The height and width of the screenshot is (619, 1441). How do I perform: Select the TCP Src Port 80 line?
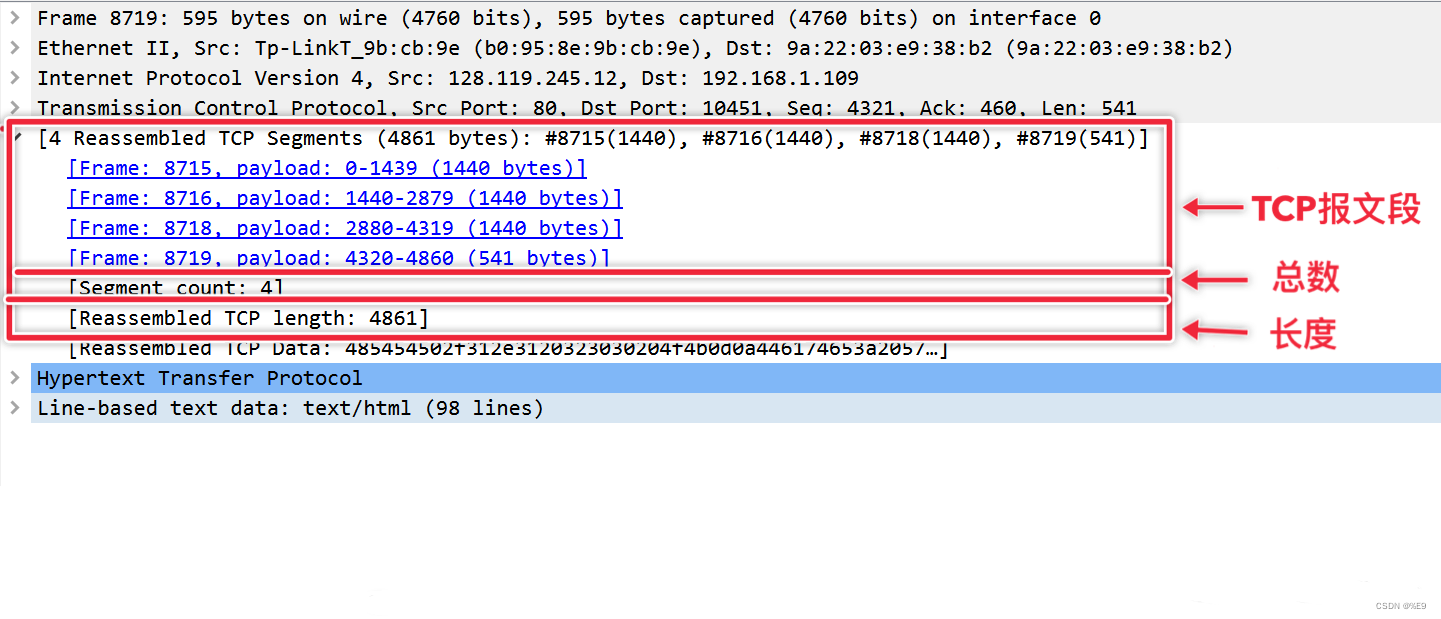(587, 108)
